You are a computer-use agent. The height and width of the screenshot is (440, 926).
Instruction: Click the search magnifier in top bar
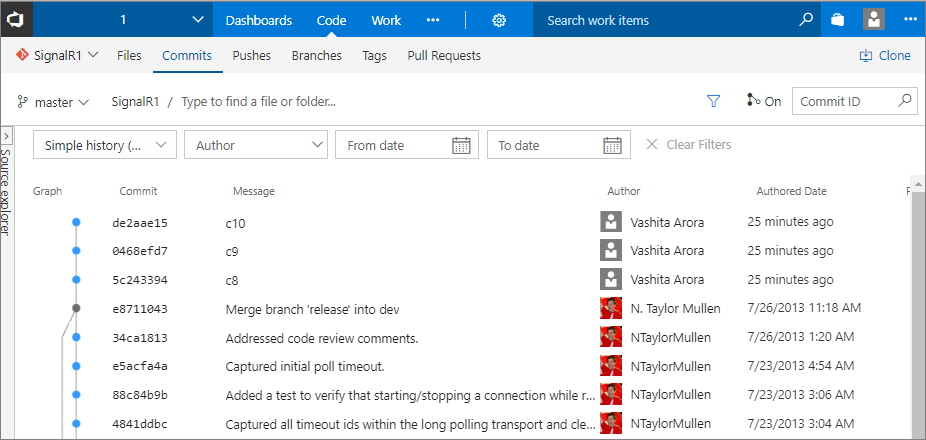click(806, 20)
